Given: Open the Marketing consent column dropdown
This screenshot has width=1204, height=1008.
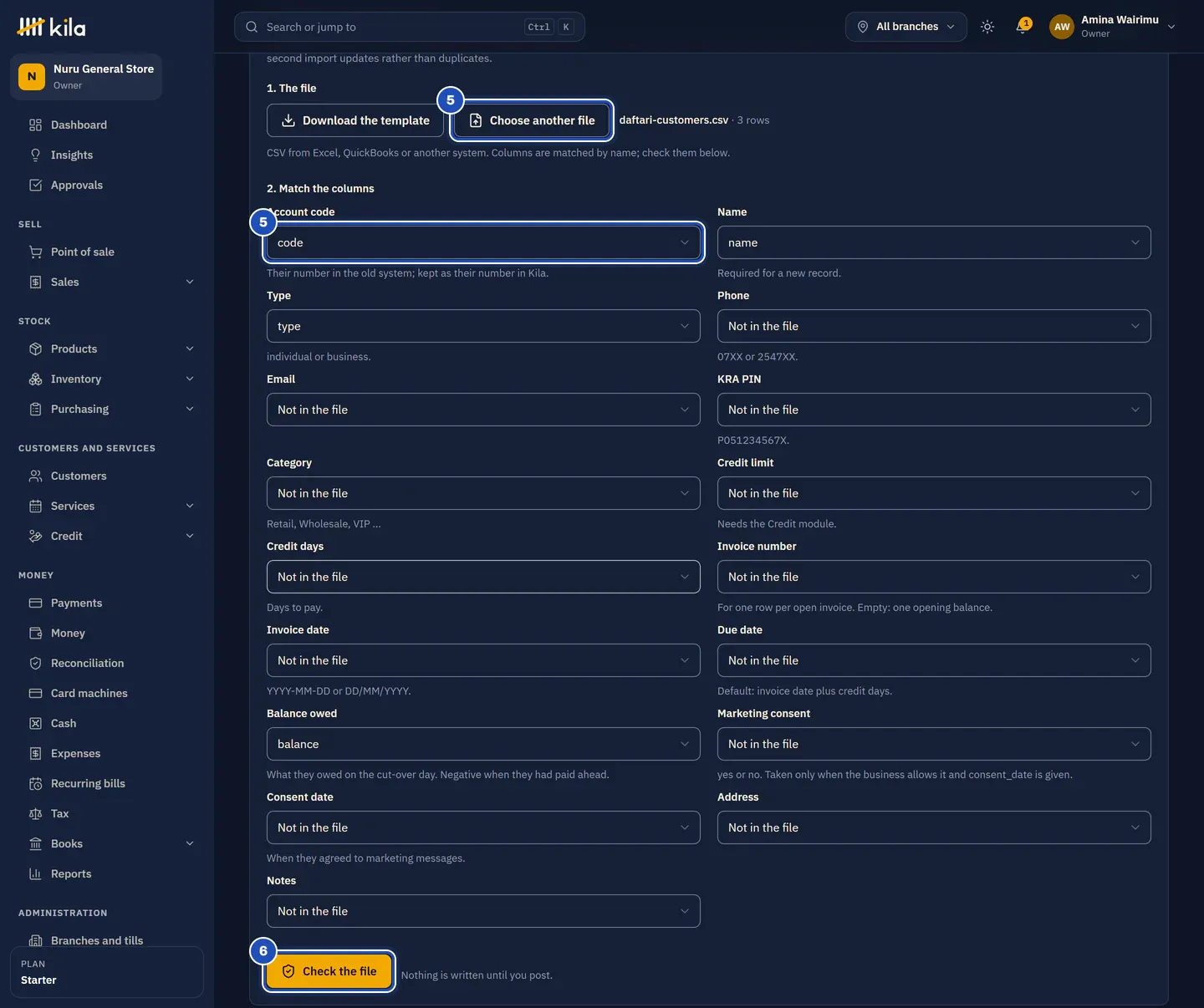Looking at the screenshot, I should pyautogui.click(x=934, y=744).
